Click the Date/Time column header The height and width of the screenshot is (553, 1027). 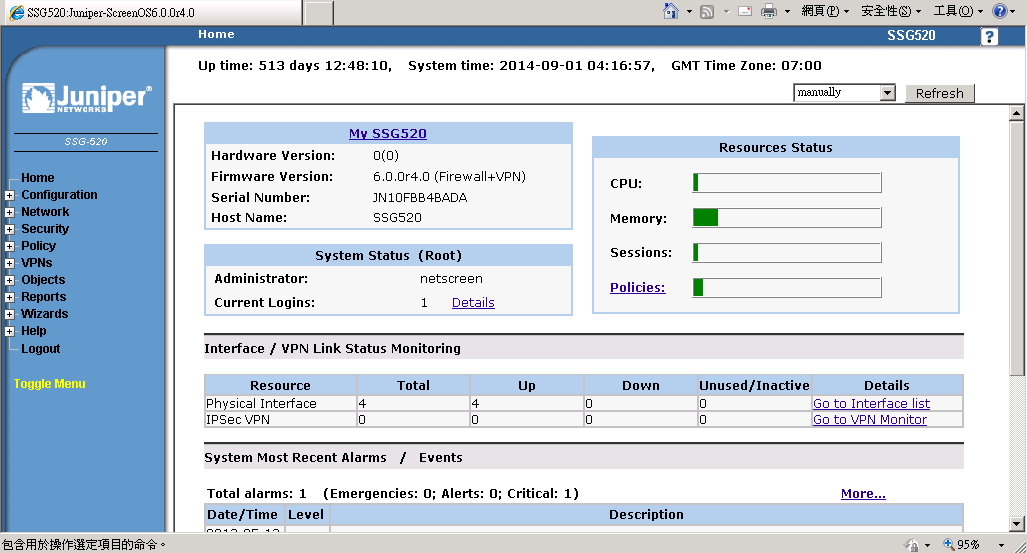click(242, 515)
